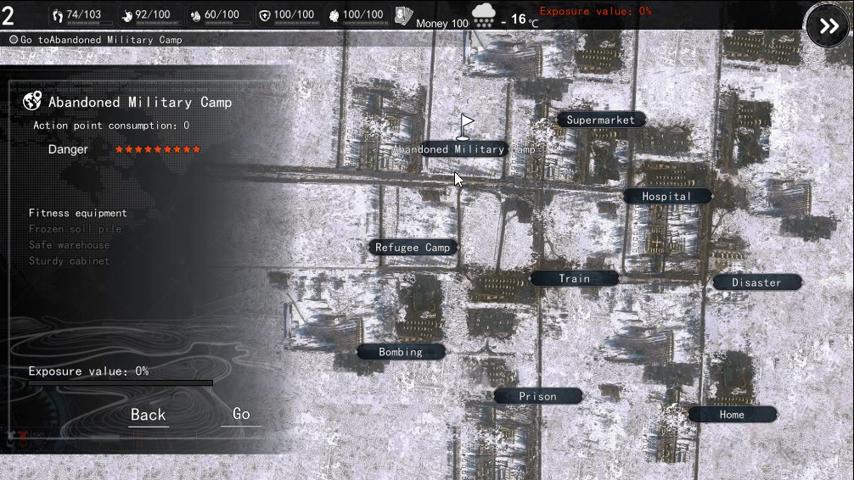The height and width of the screenshot is (480, 854).
Task: Select Fitness equipment in the location list
Action: (78, 213)
